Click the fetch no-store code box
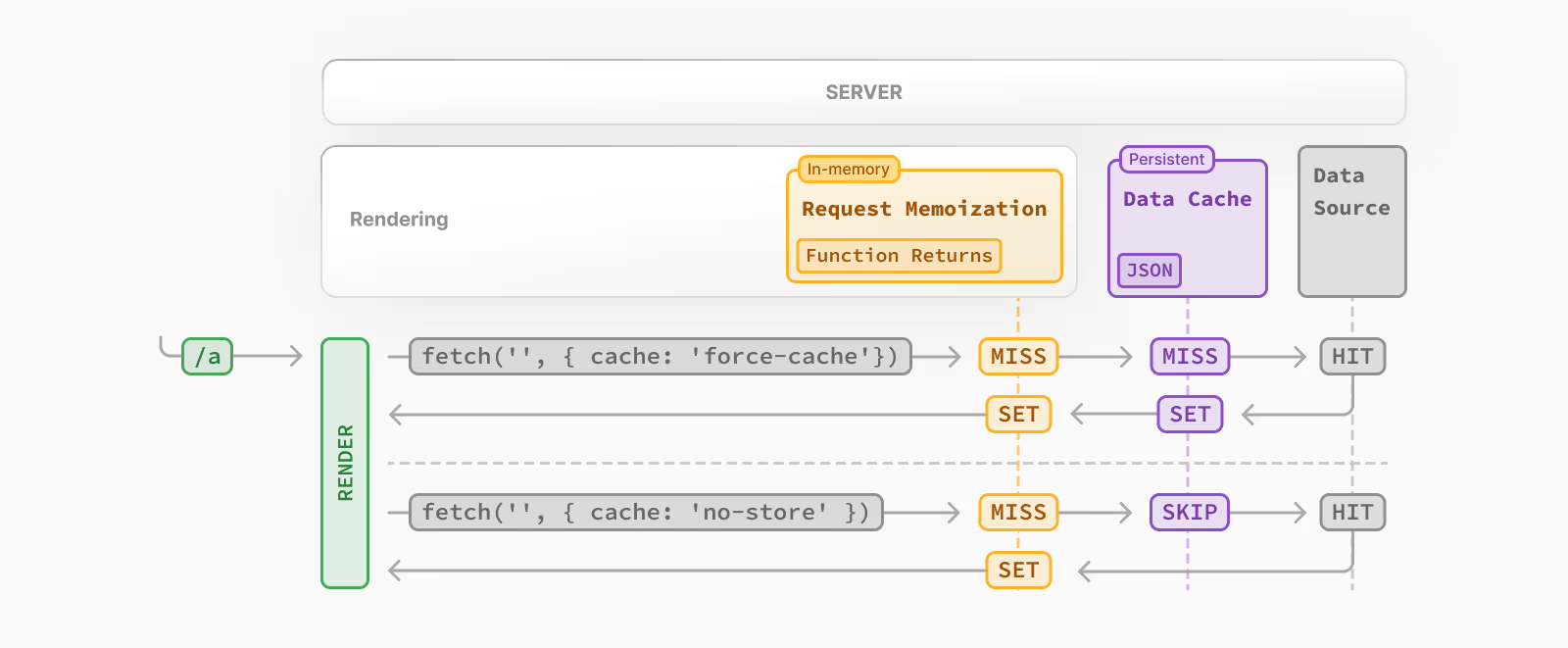Viewport: 1568px width, 648px height. pos(646,513)
